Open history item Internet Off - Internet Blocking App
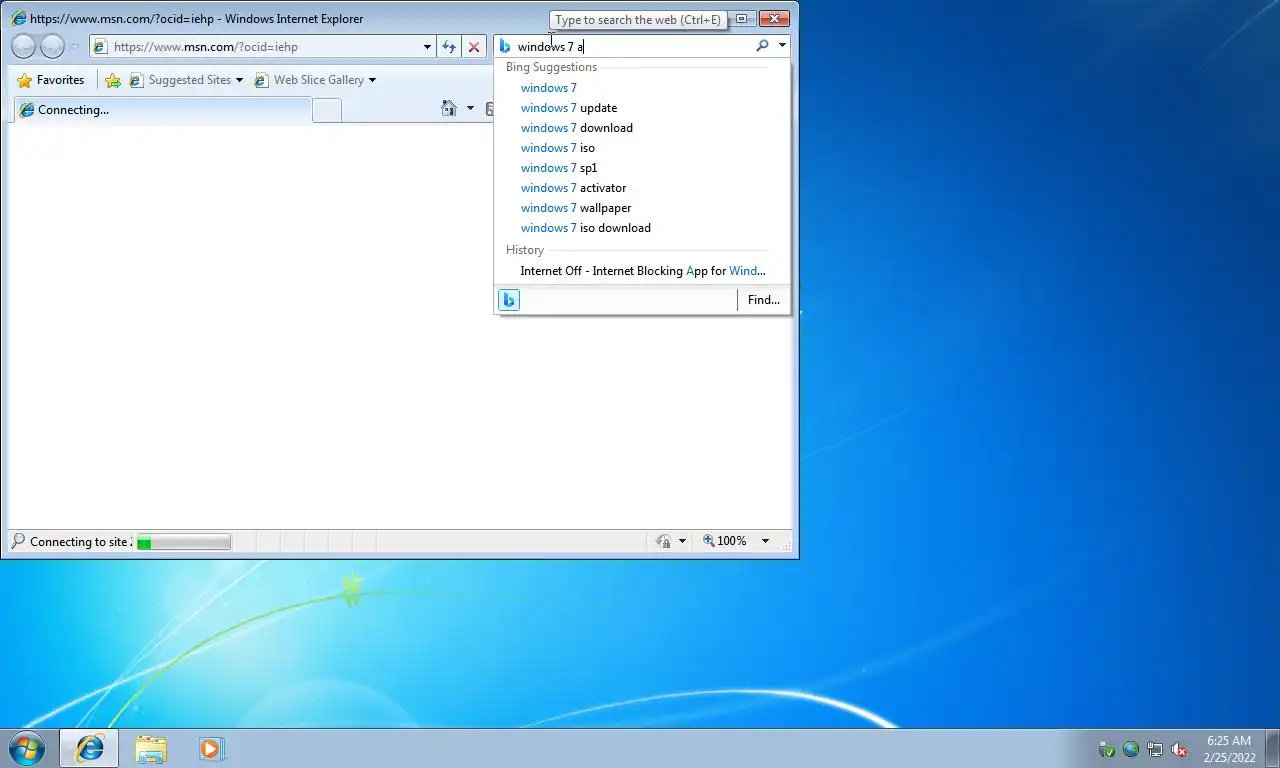Image resolution: width=1280 pixels, height=768 pixels. [642, 271]
